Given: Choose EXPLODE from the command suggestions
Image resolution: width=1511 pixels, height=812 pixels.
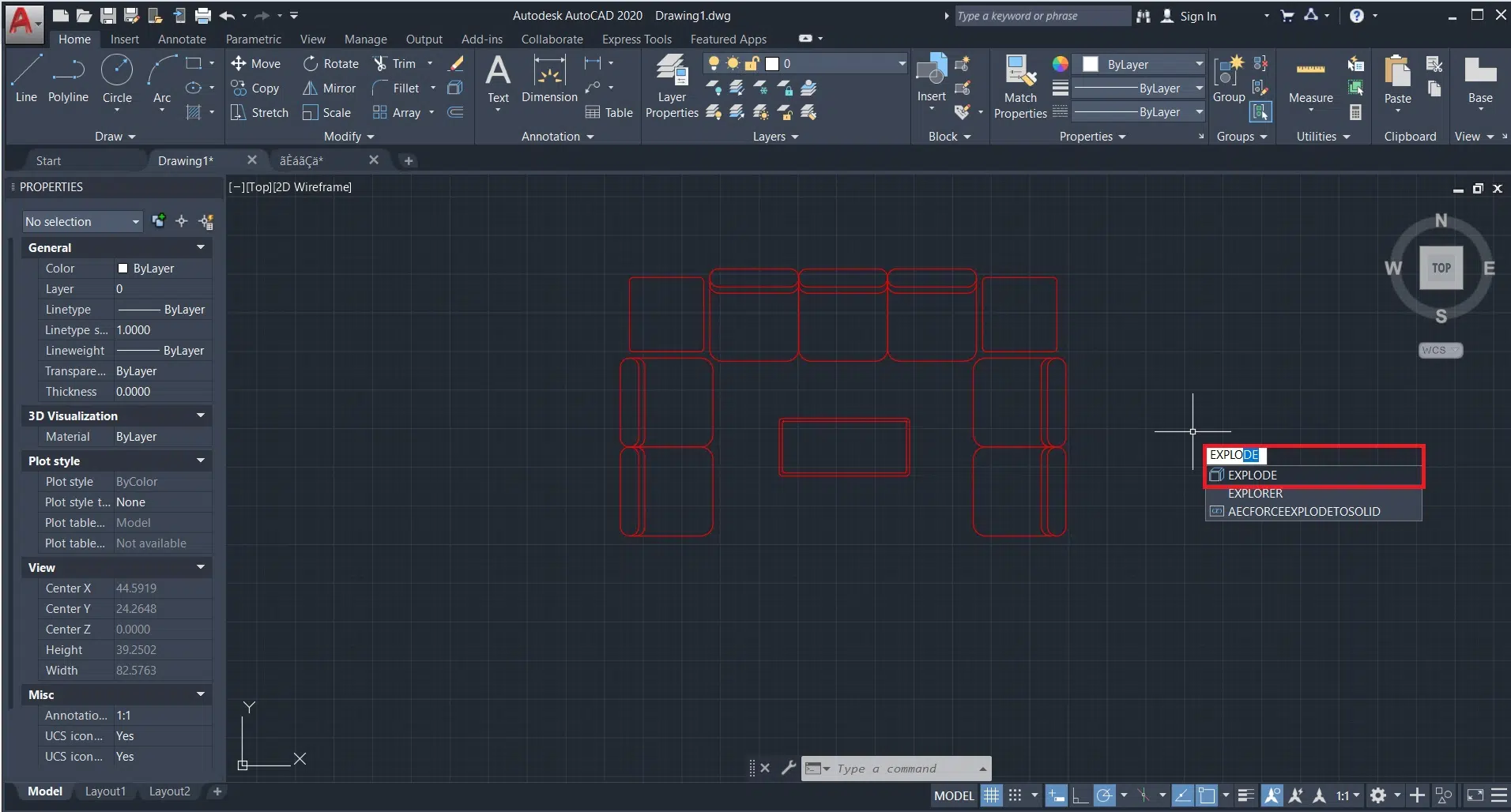Looking at the screenshot, I should point(1253,476).
